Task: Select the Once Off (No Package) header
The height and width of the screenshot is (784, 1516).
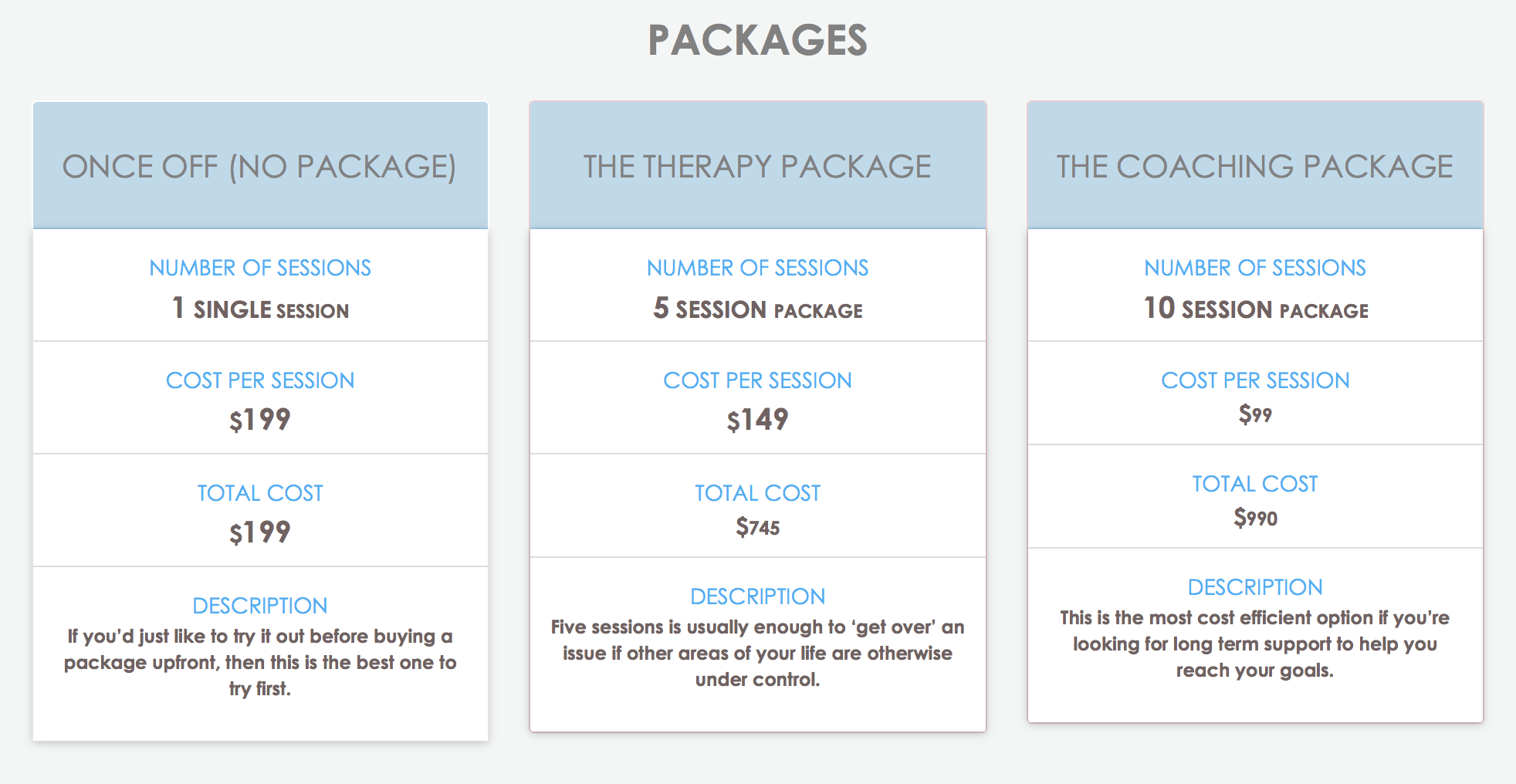Action: [x=260, y=165]
